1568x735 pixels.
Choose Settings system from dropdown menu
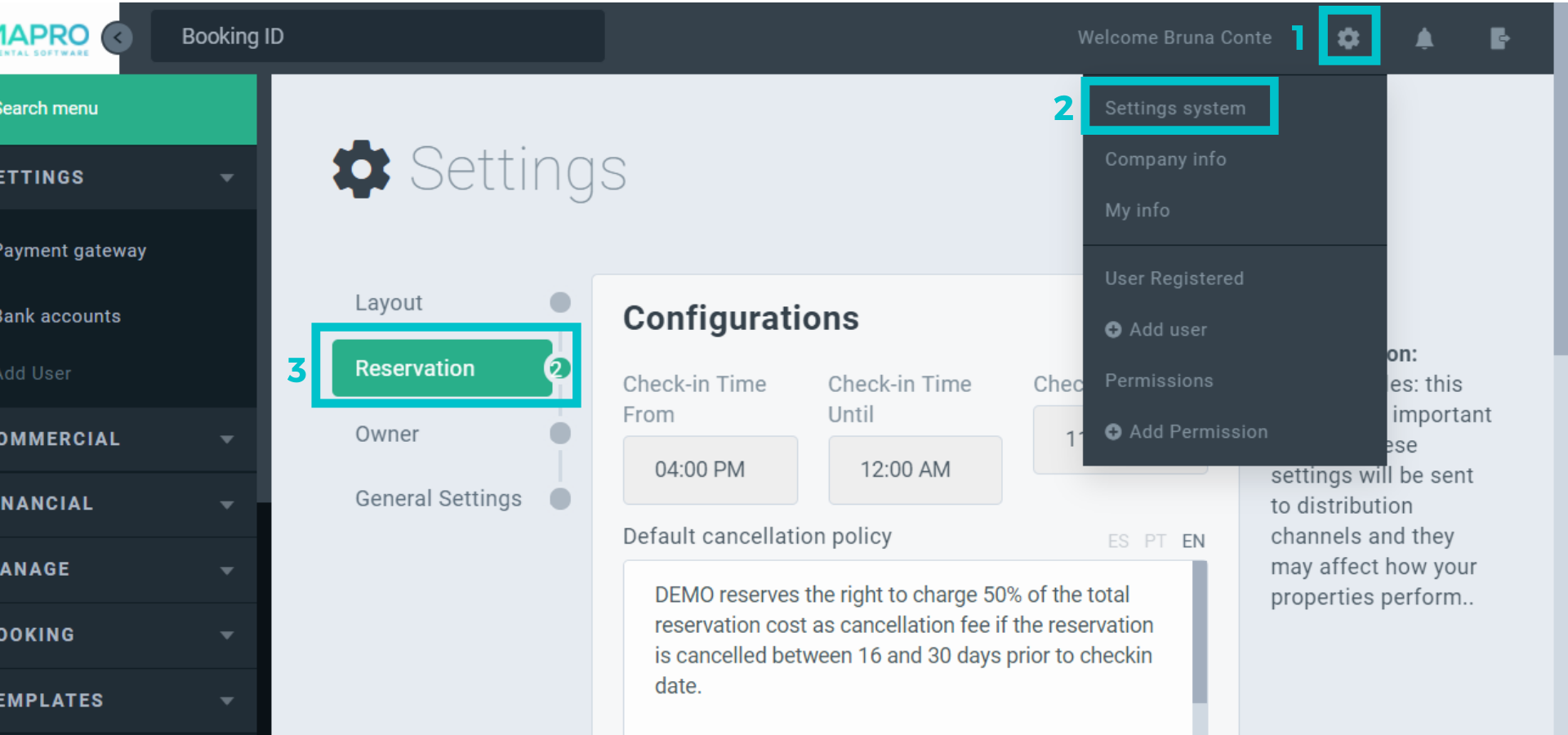(1174, 109)
